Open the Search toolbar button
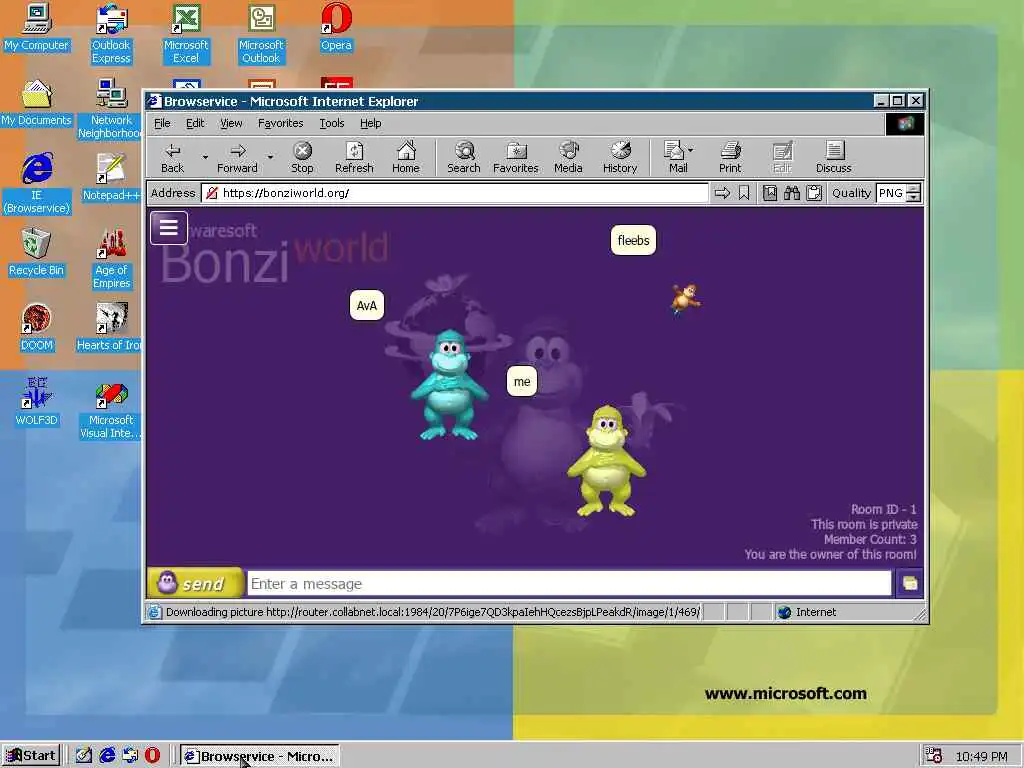 pos(464,158)
